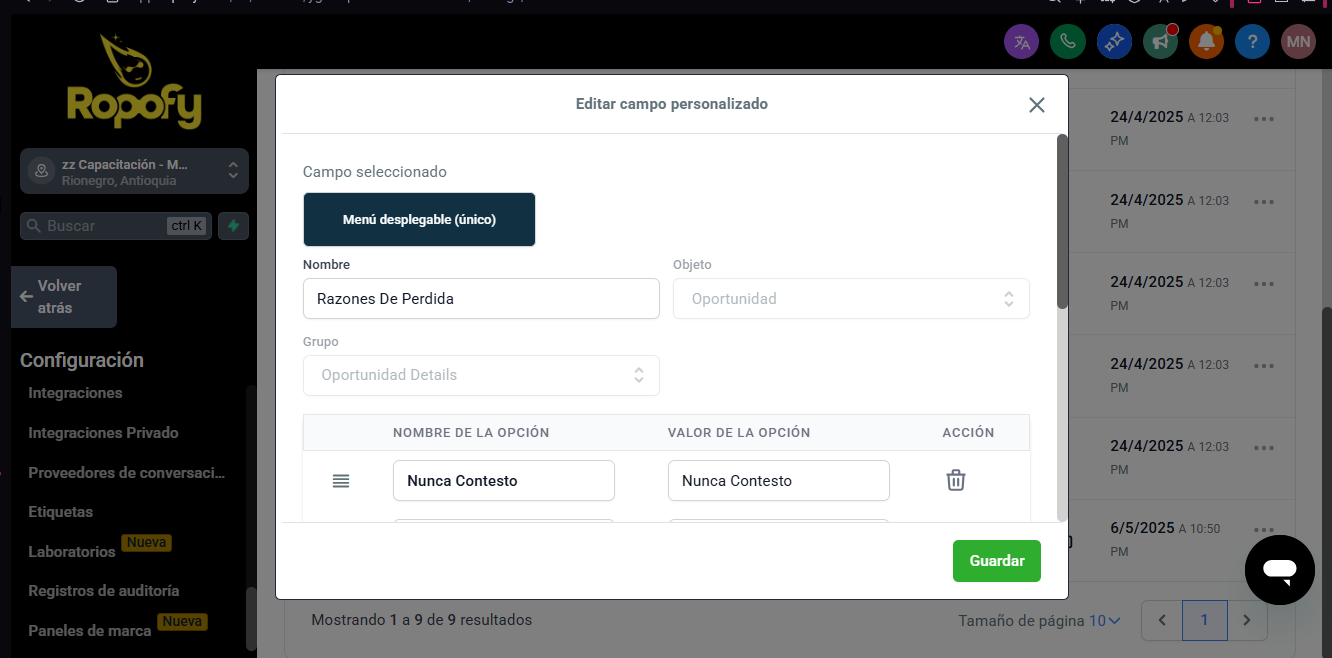Screen dimensions: 1332x658
Task: Open the live chat widget bubble
Action: [x=1279, y=570]
